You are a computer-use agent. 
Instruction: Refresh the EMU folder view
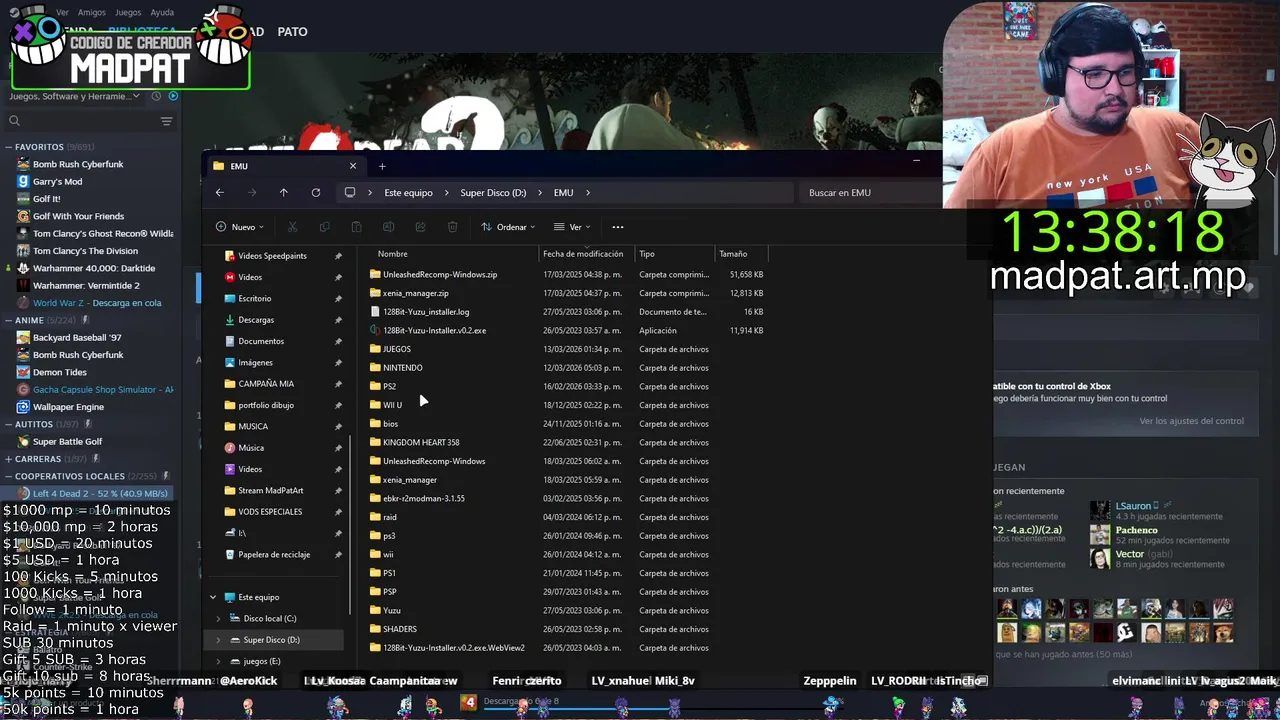(316, 192)
